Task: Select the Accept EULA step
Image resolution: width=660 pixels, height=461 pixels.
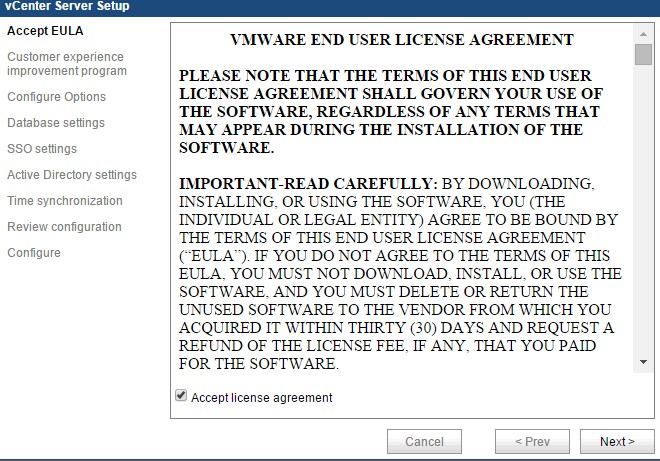Action: (x=45, y=31)
